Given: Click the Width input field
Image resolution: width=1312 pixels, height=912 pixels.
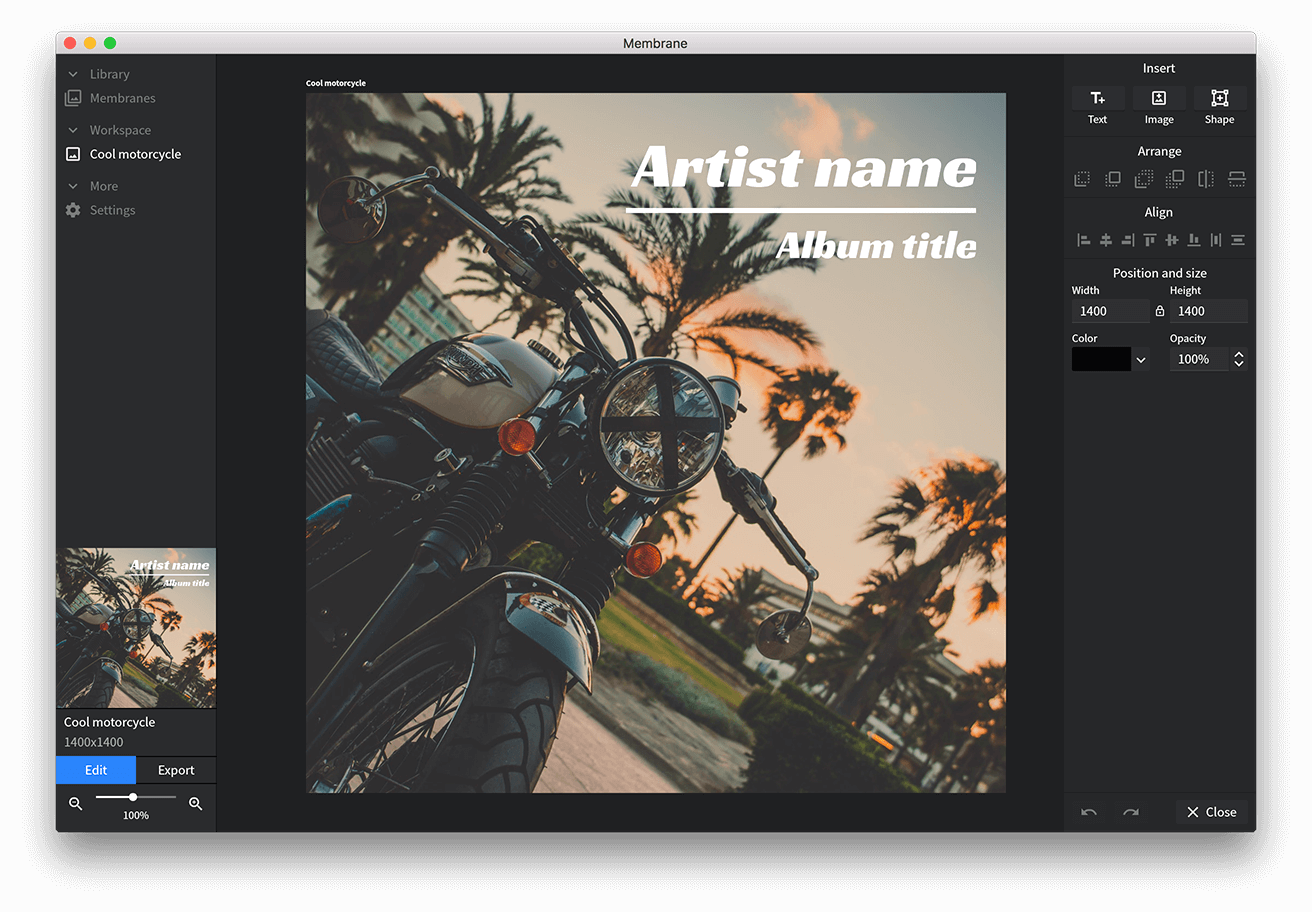Looking at the screenshot, I should [1110, 311].
